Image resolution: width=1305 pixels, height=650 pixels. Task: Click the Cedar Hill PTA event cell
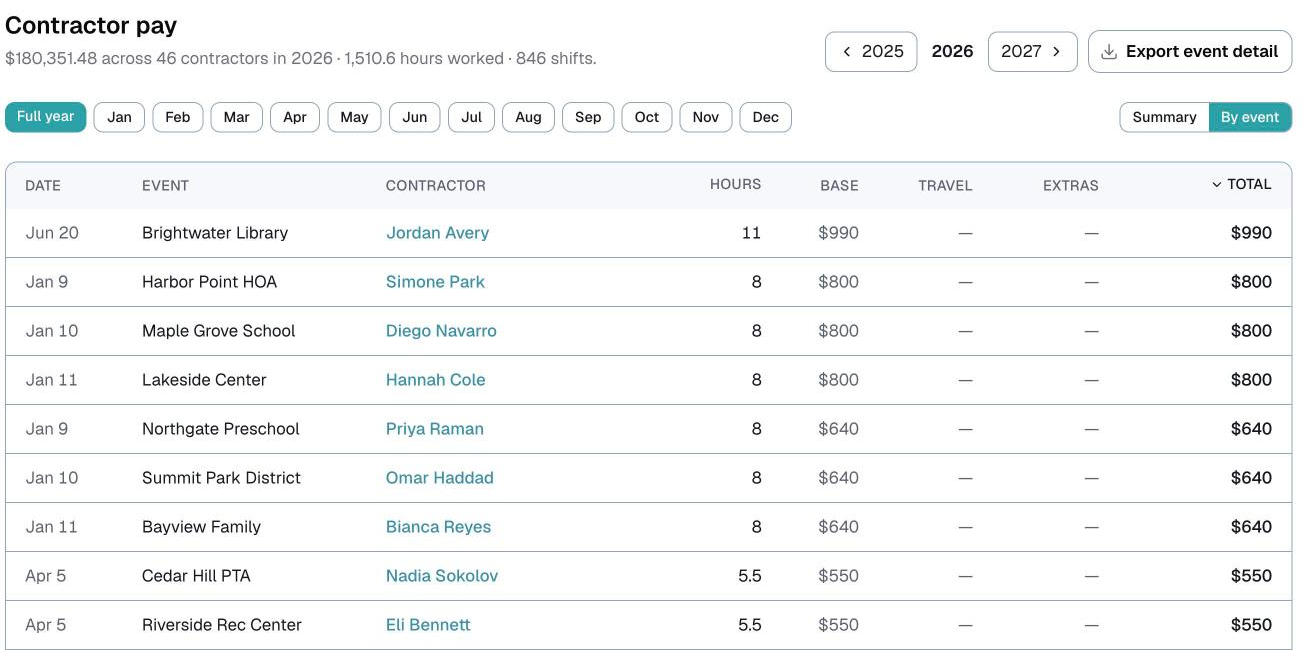[x=196, y=576]
